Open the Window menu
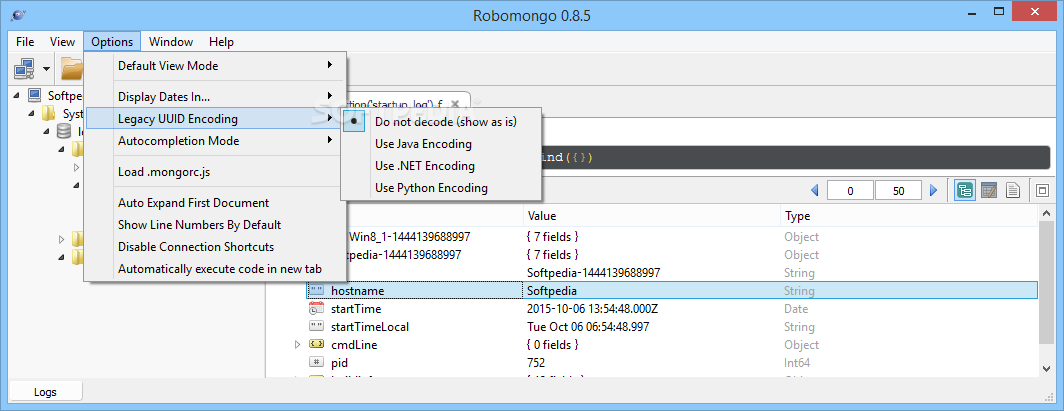This screenshot has width=1064, height=411. tap(171, 41)
